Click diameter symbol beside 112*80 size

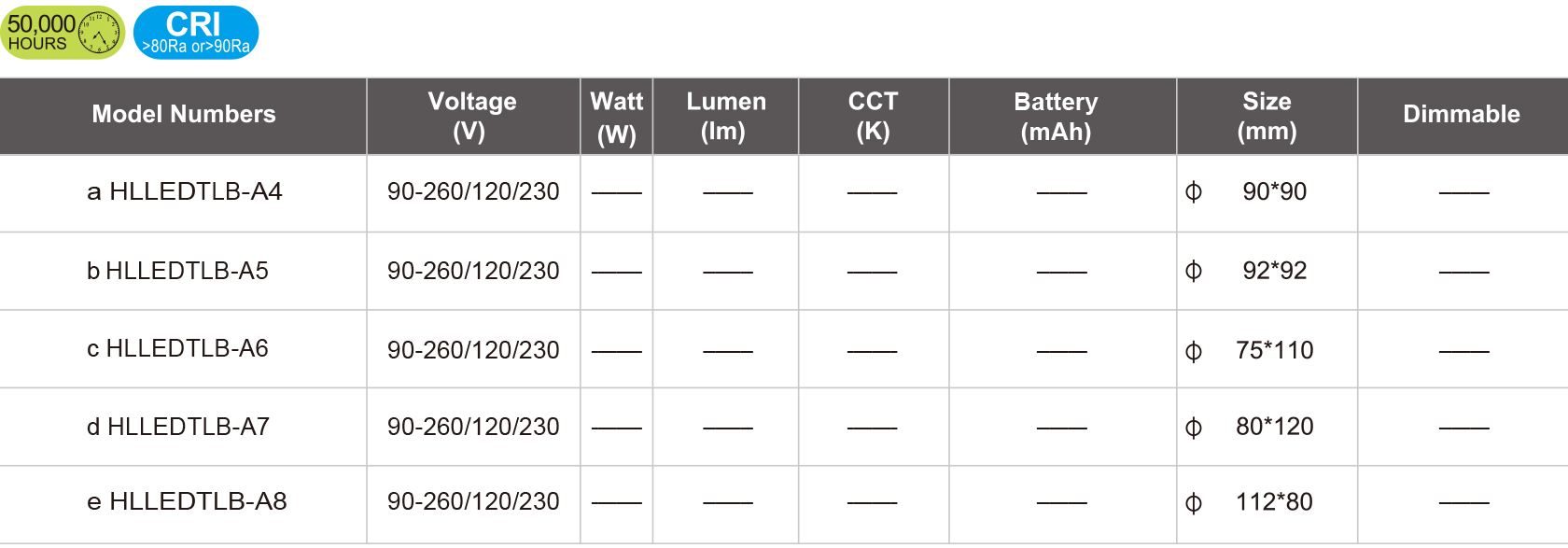1193,503
